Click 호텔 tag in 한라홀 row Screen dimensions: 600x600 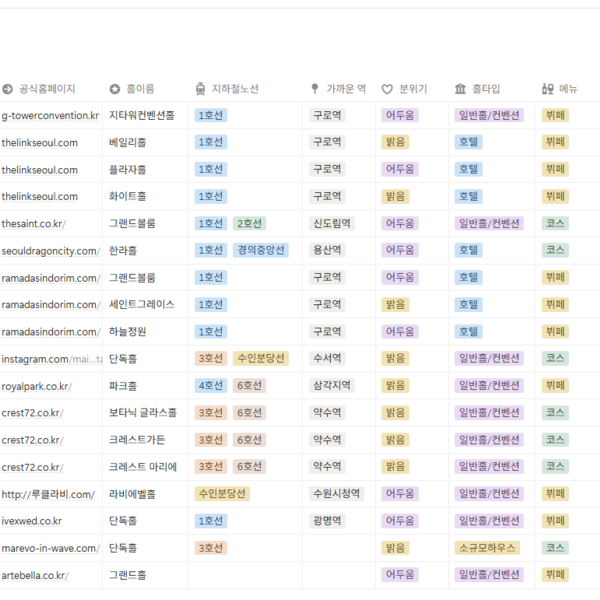tap(468, 250)
